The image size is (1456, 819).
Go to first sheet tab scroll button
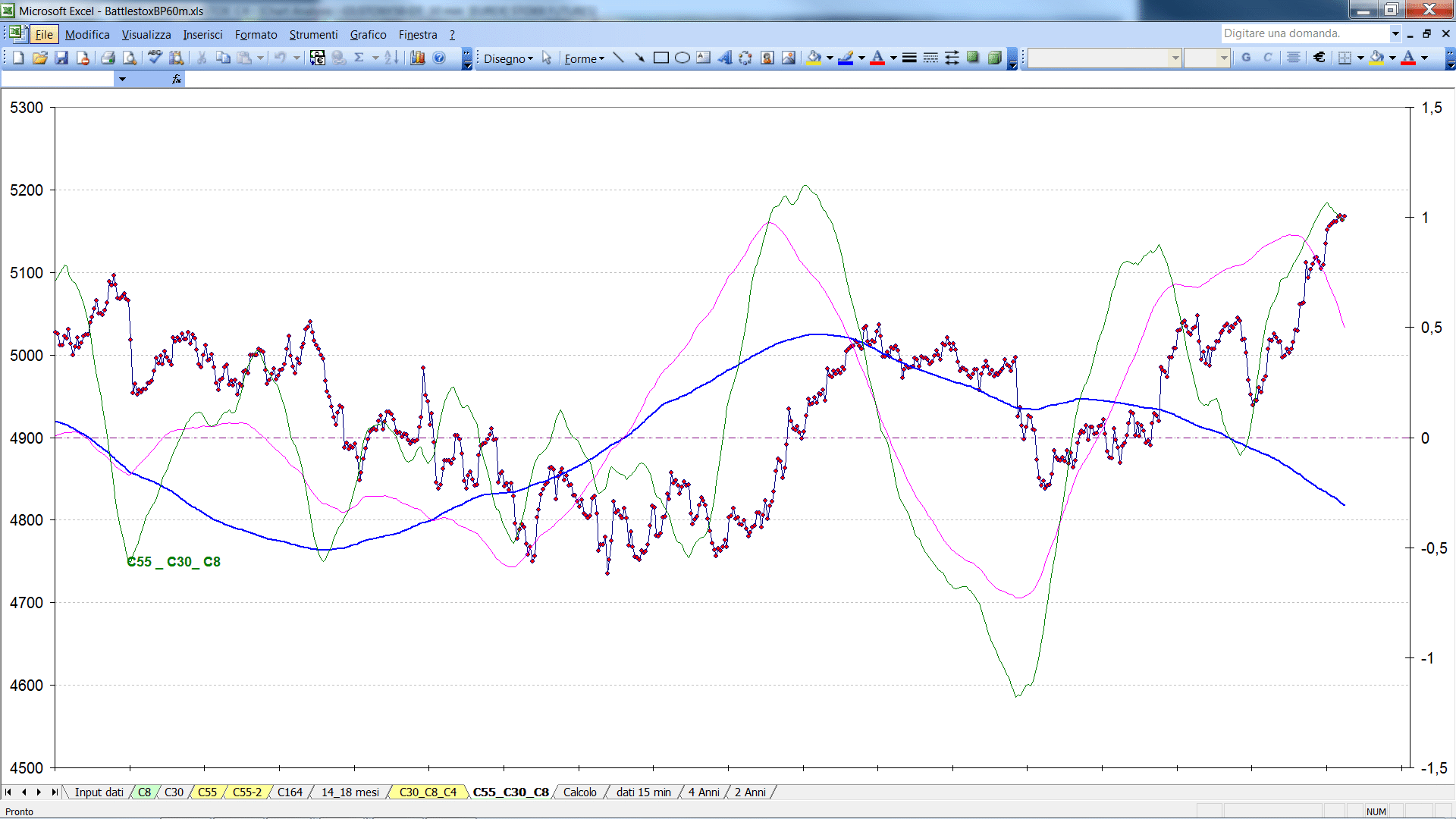(x=8, y=792)
